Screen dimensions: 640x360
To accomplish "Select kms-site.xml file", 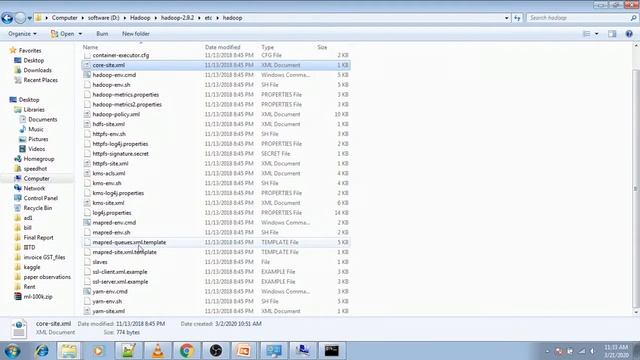I will pyautogui.click(x=108, y=203).
